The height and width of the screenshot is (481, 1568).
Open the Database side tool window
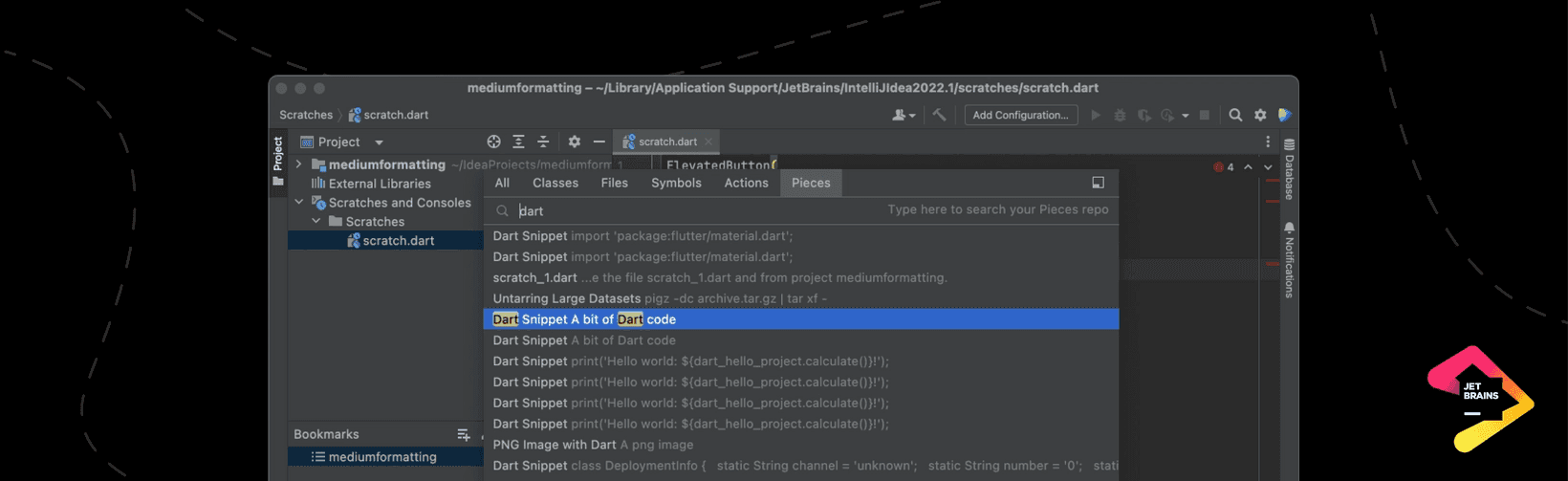(x=1289, y=169)
